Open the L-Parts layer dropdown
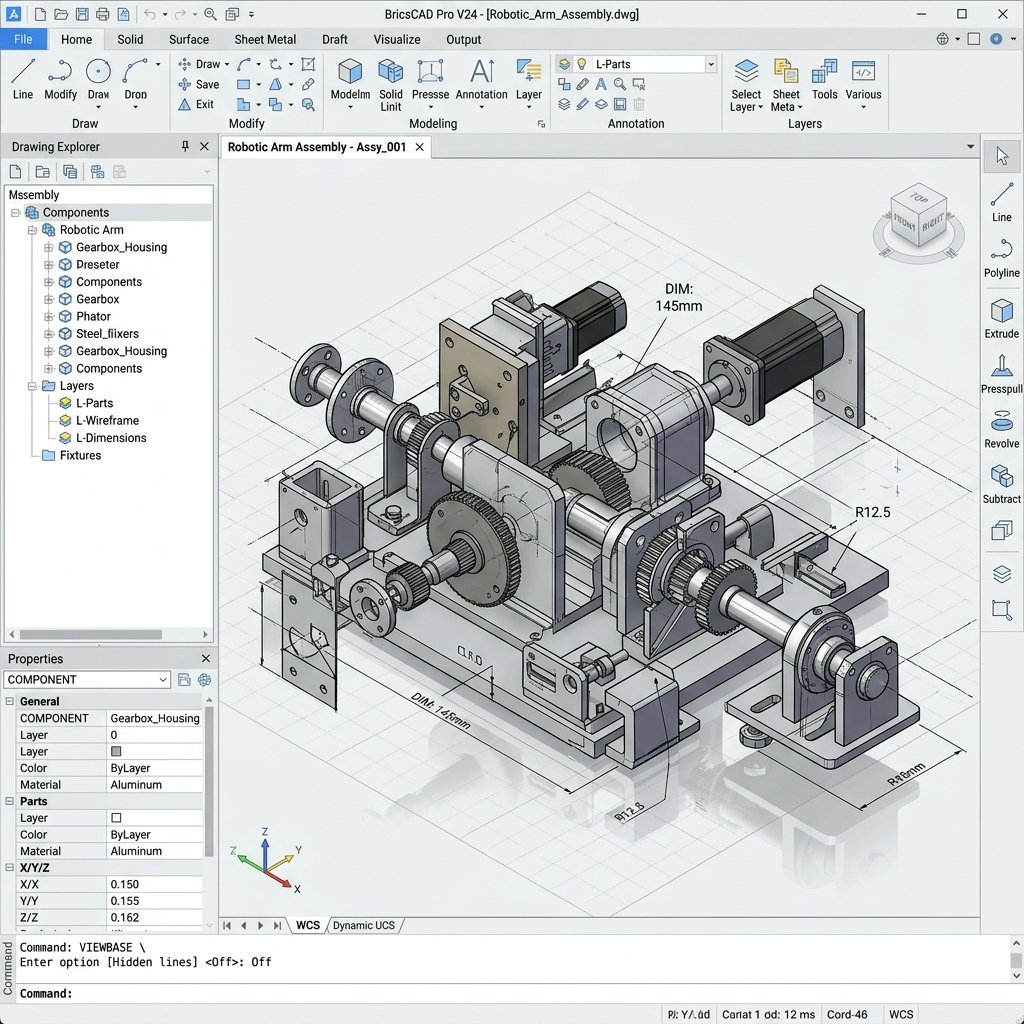The height and width of the screenshot is (1024, 1024). pos(711,64)
